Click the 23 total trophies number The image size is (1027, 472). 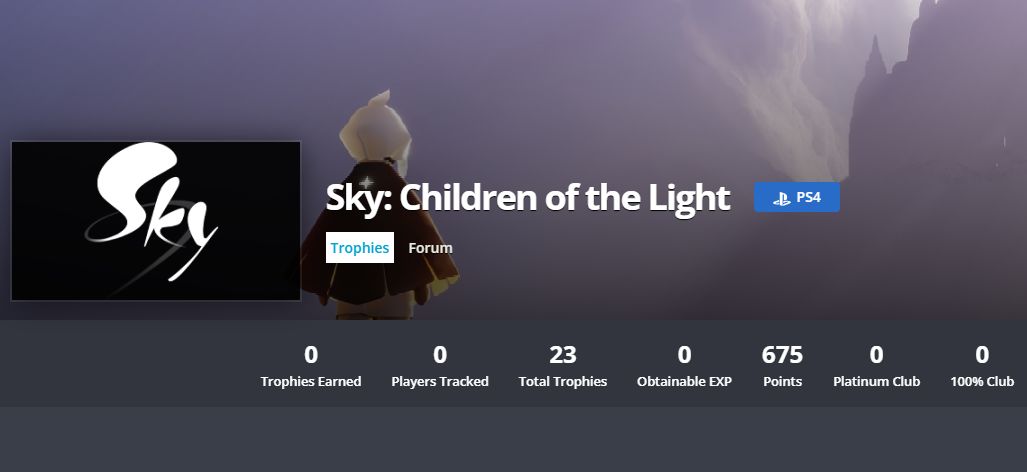tap(563, 354)
